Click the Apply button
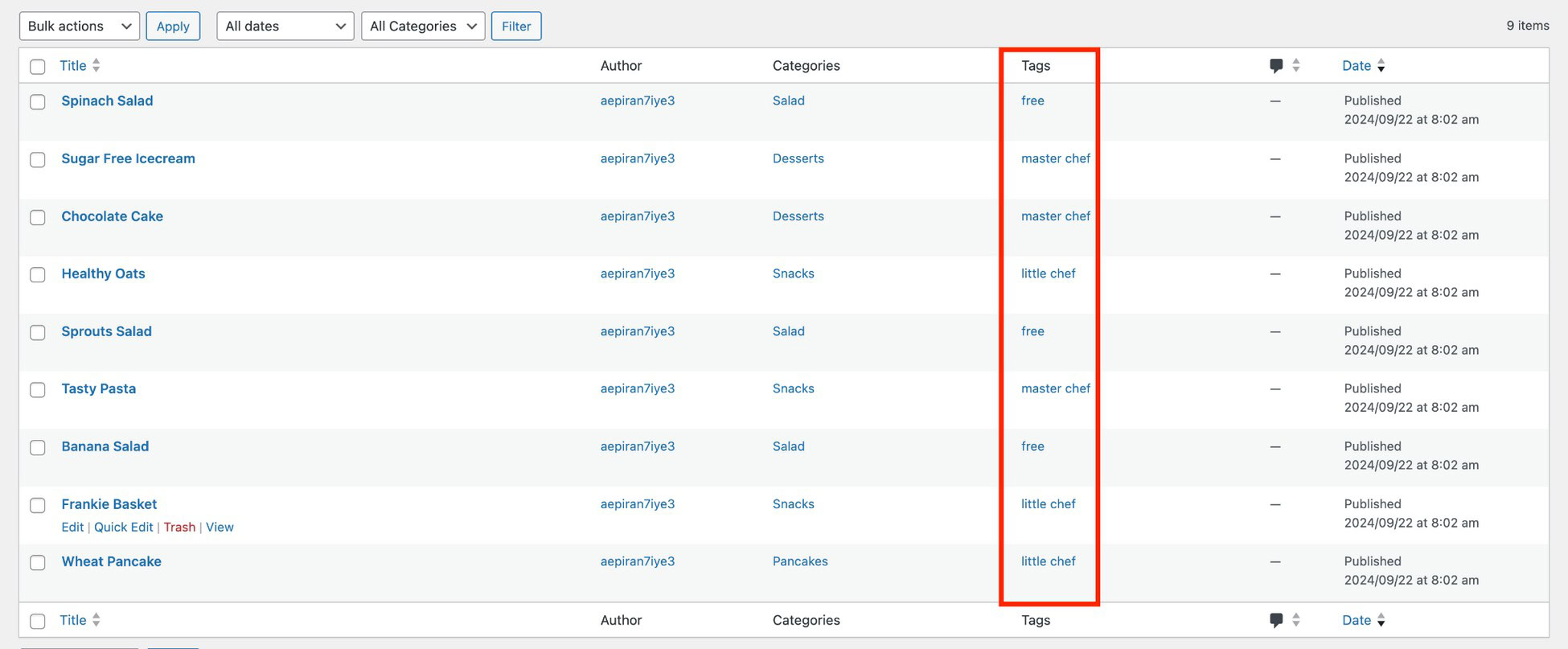The height and width of the screenshot is (649, 1568). [x=173, y=26]
